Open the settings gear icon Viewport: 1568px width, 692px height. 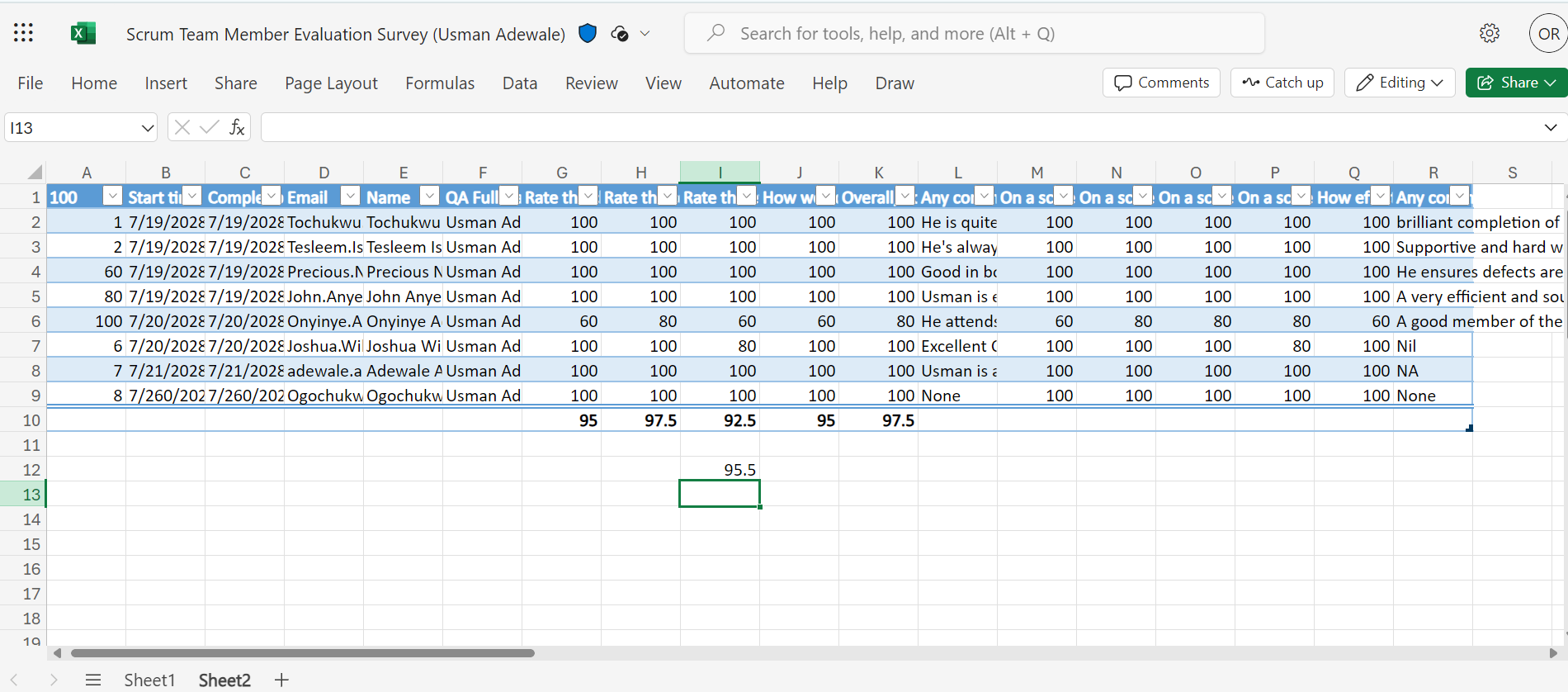tap(1490, 33)
